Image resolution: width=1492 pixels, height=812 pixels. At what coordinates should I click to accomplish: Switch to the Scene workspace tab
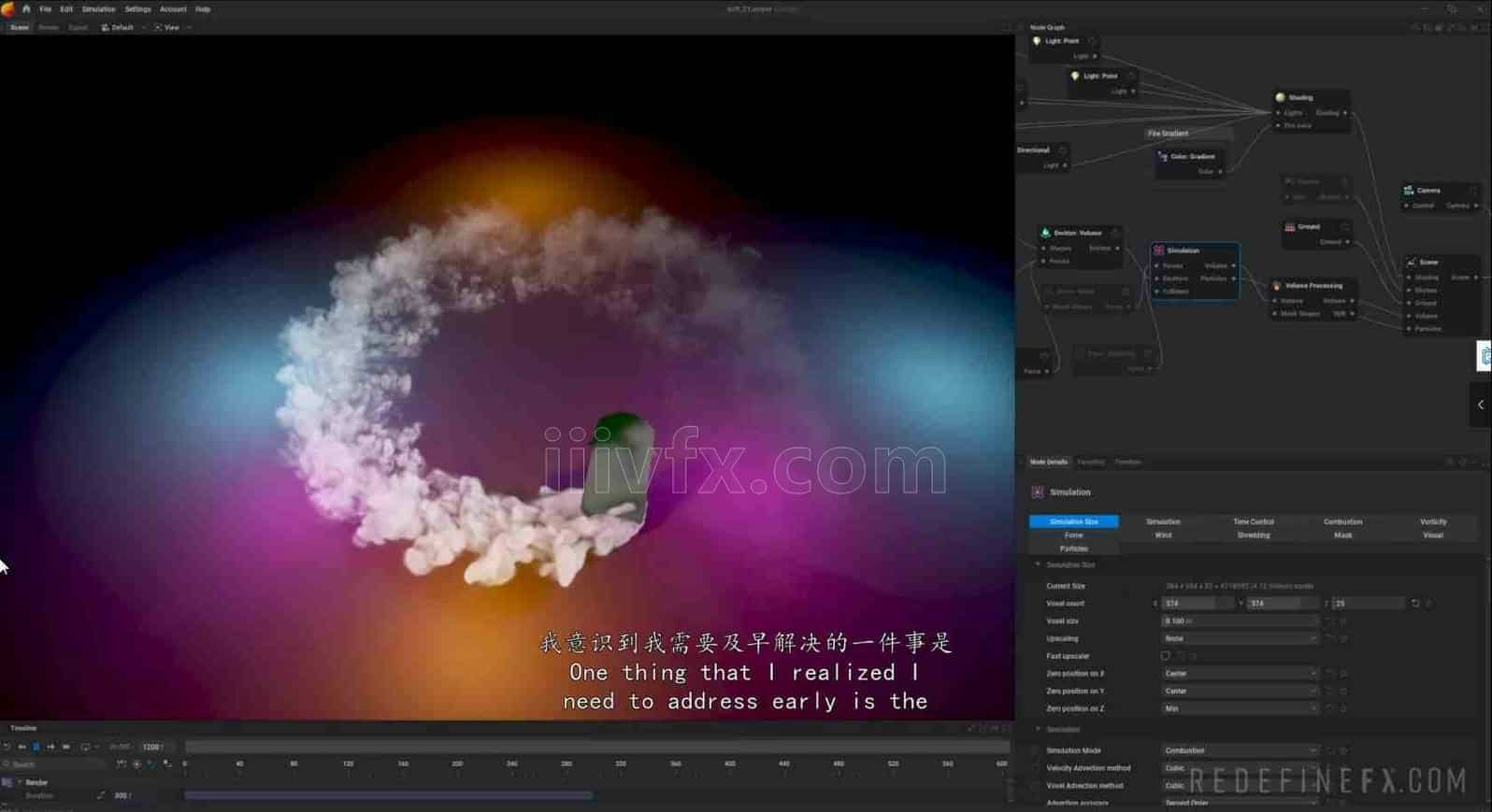click(19, 28)
